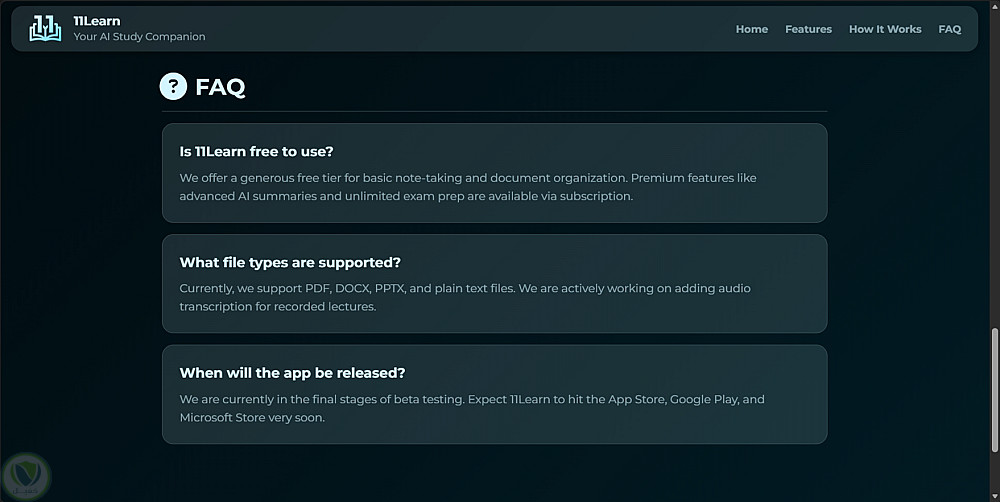Expand "When will the app be released?" question

pos(292,373)
